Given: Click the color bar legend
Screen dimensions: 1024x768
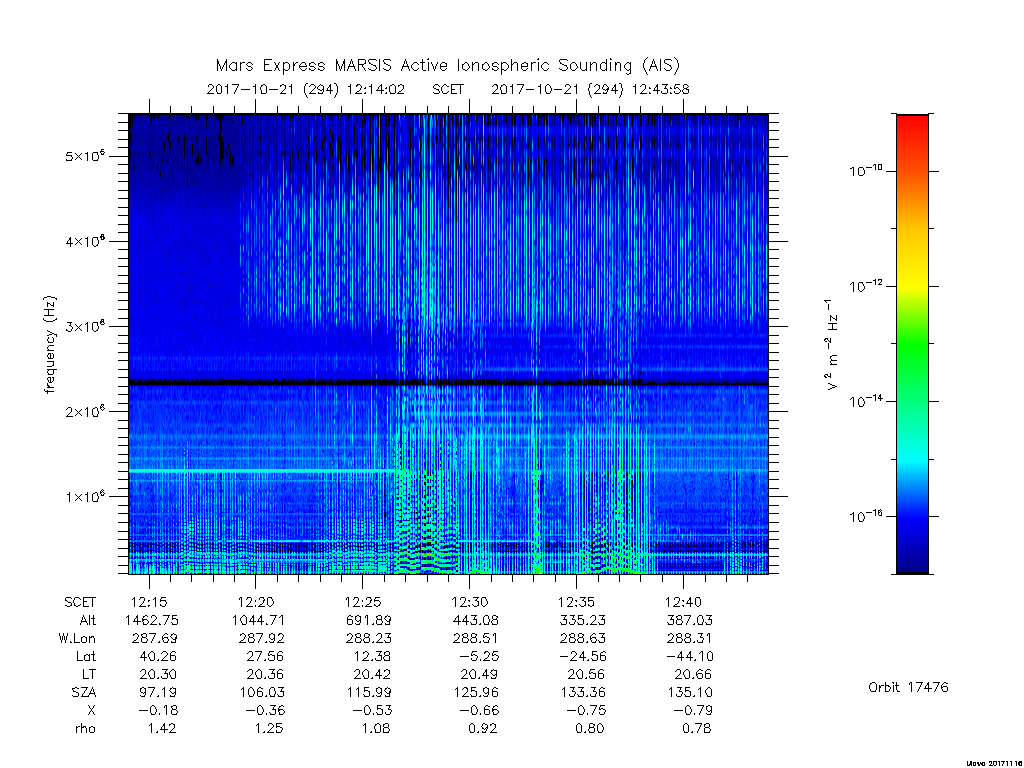Looking at the screenshot, I should tap(912, 344).
